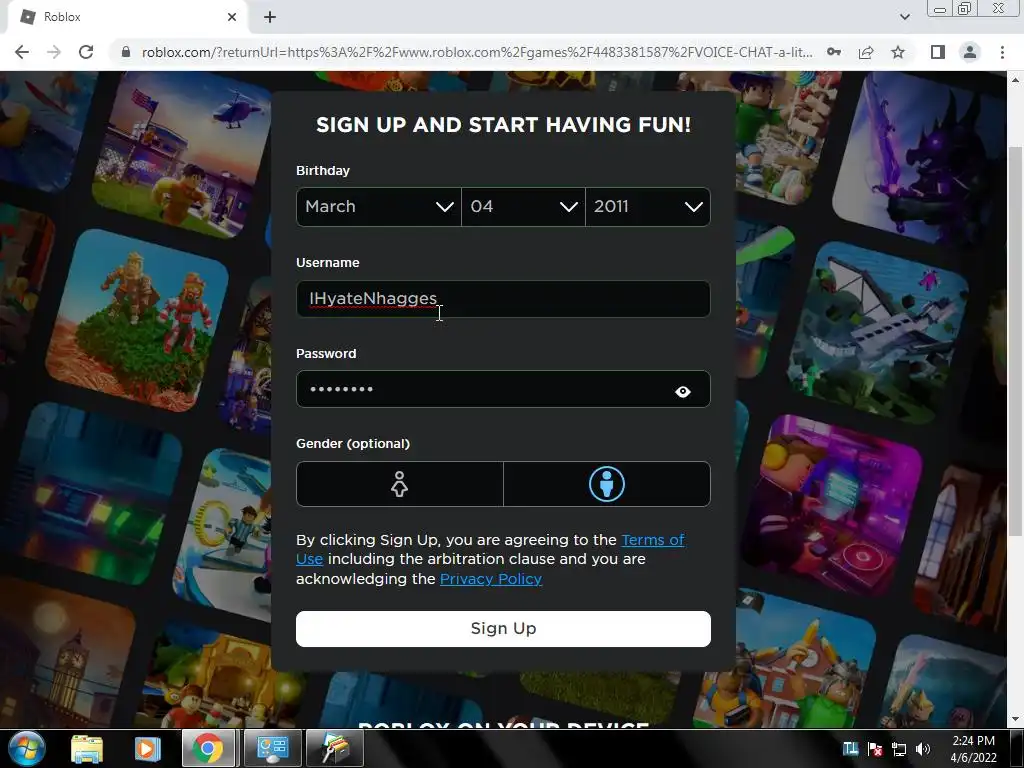Open the network tray icon
The height and width of the screenshot is (768, 1024).
[x=899, y=749]
